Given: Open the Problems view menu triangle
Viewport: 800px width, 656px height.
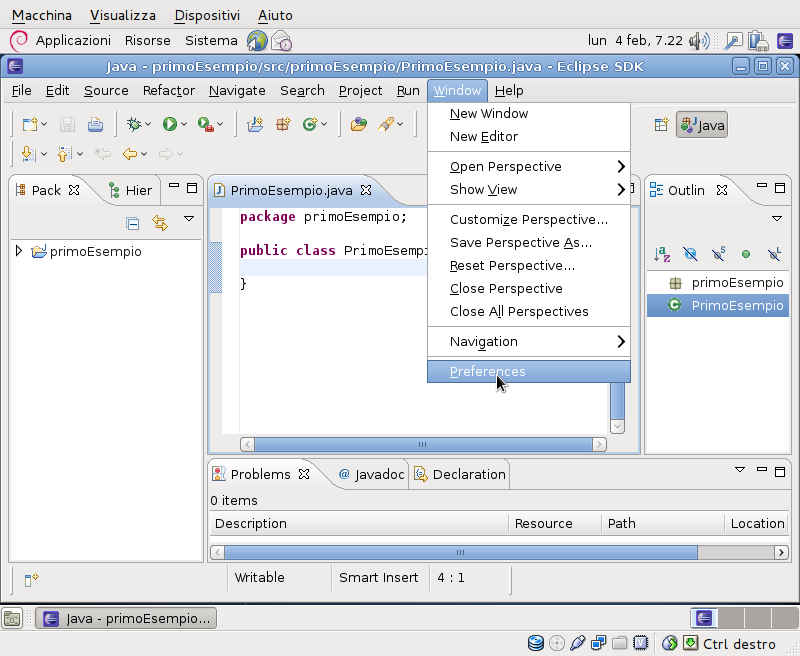Looking at the screenshot, I should [x=740, y=469].
